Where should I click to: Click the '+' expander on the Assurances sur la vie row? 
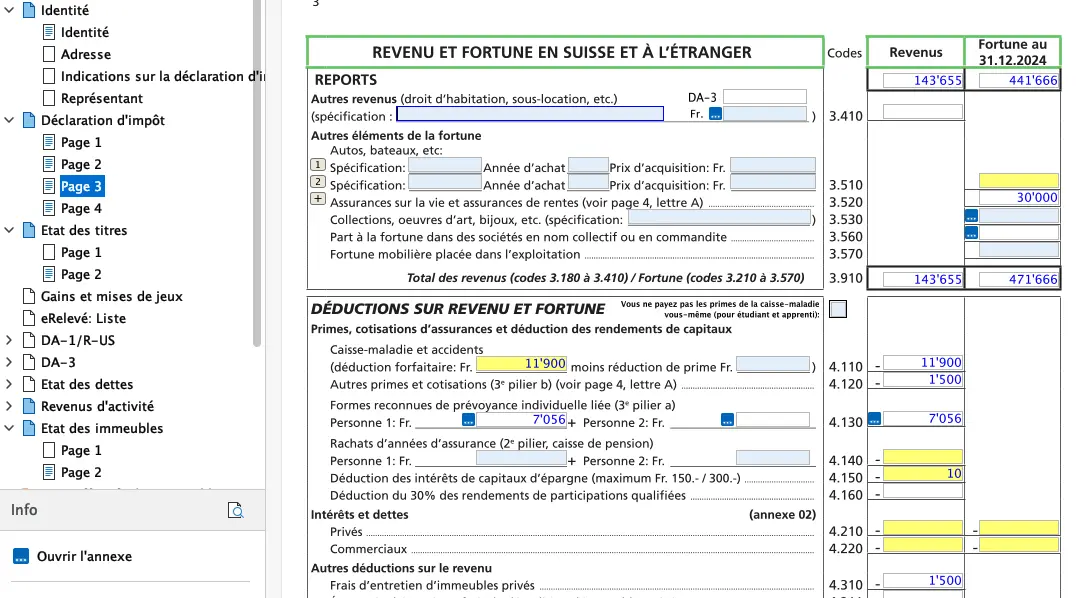coord(316,199)
